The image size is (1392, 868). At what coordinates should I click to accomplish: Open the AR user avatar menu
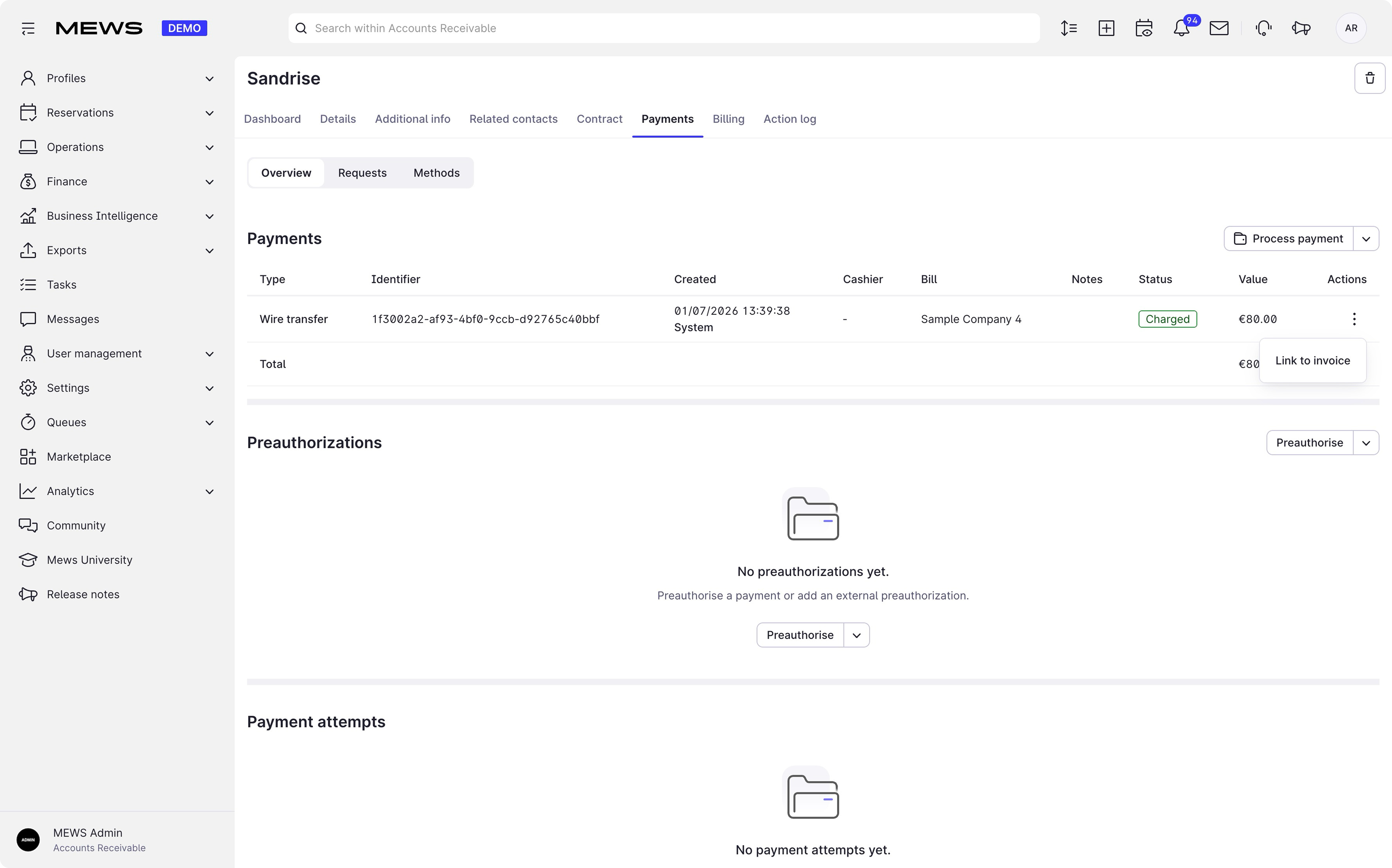tap(1351, 28)
